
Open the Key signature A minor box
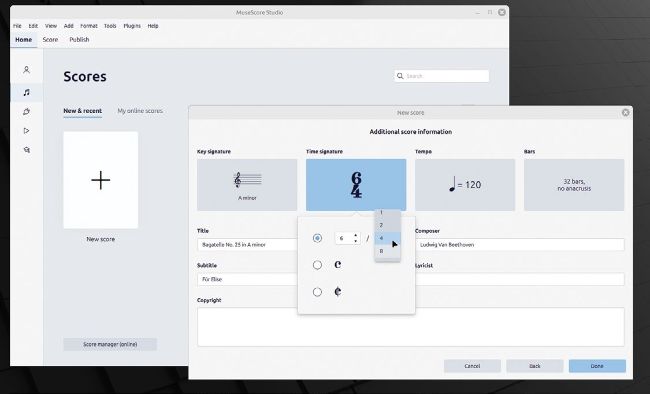point(247,185)
